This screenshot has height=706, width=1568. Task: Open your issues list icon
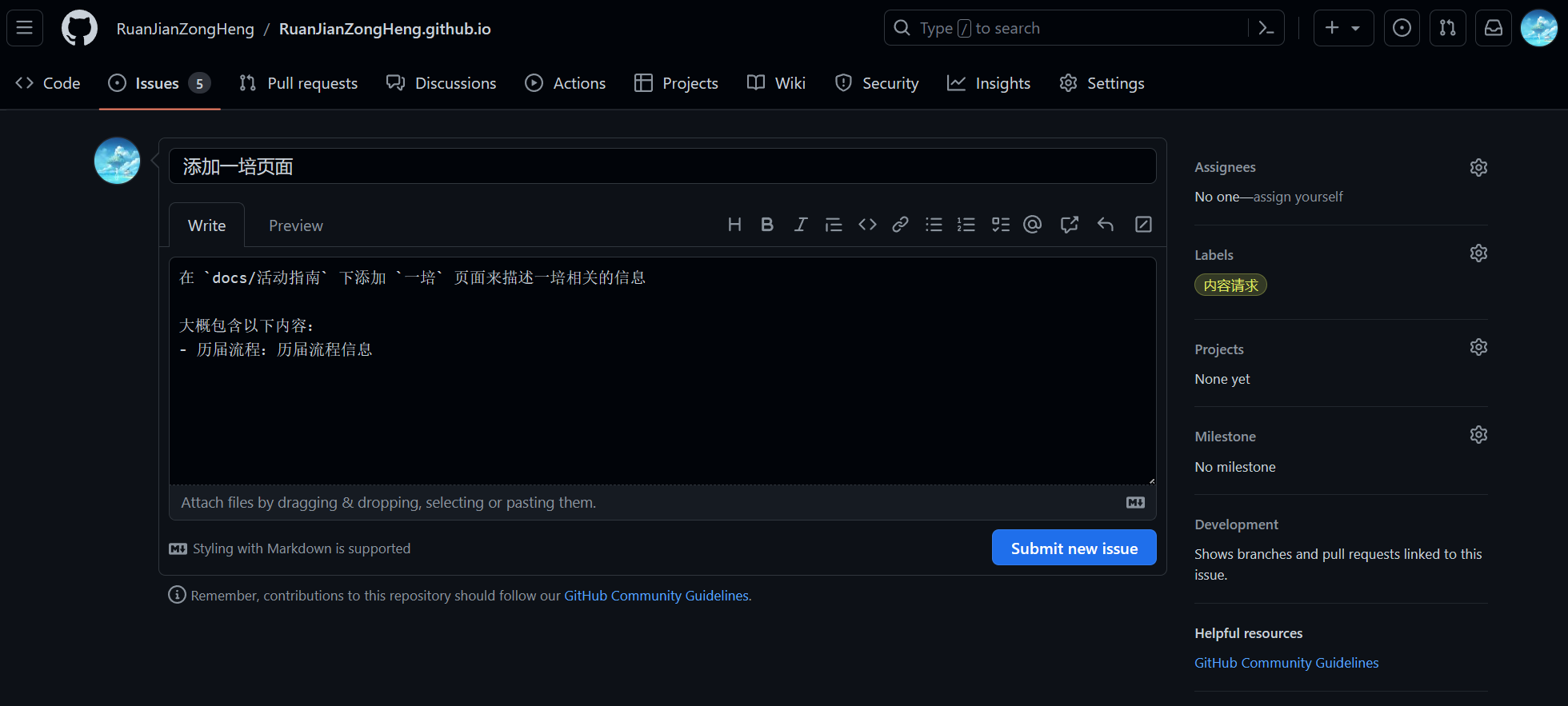point(1402,28)
